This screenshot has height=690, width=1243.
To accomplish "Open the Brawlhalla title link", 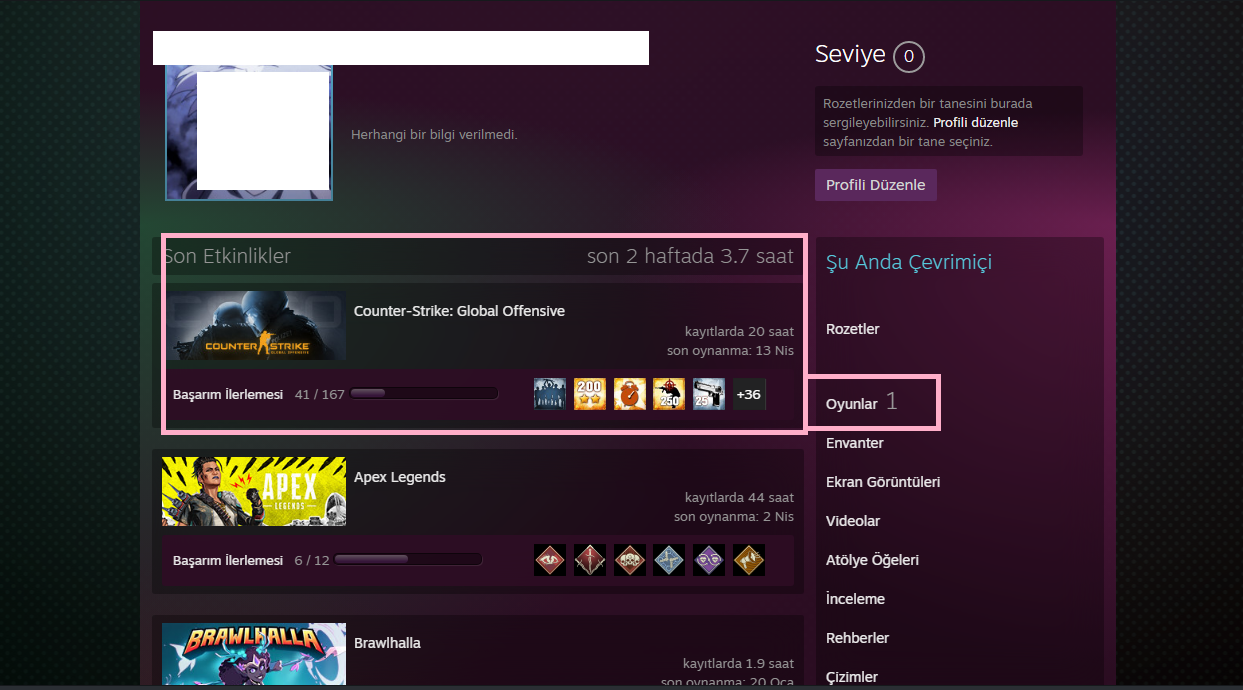I will (x=387, y=643).
